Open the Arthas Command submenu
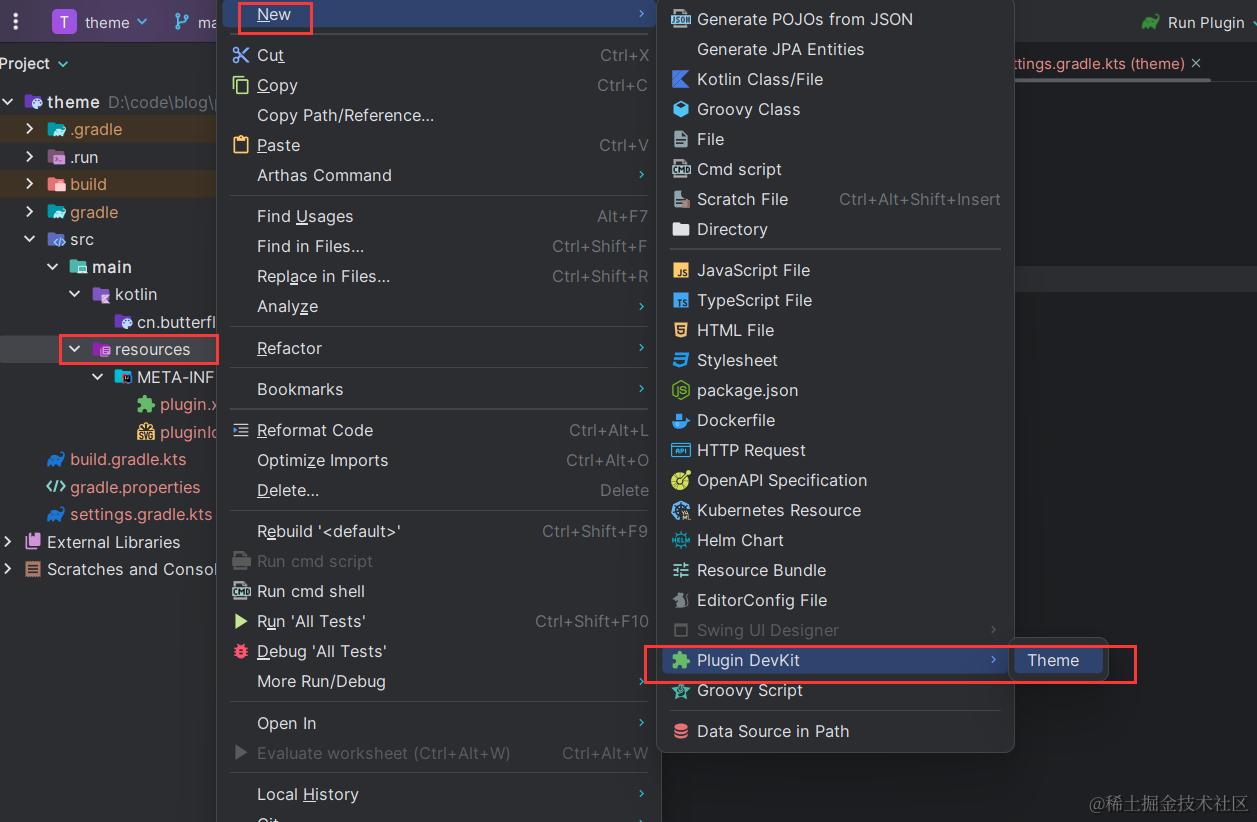The width and height of the screenshot is (1257, 822). pos(440,175)
